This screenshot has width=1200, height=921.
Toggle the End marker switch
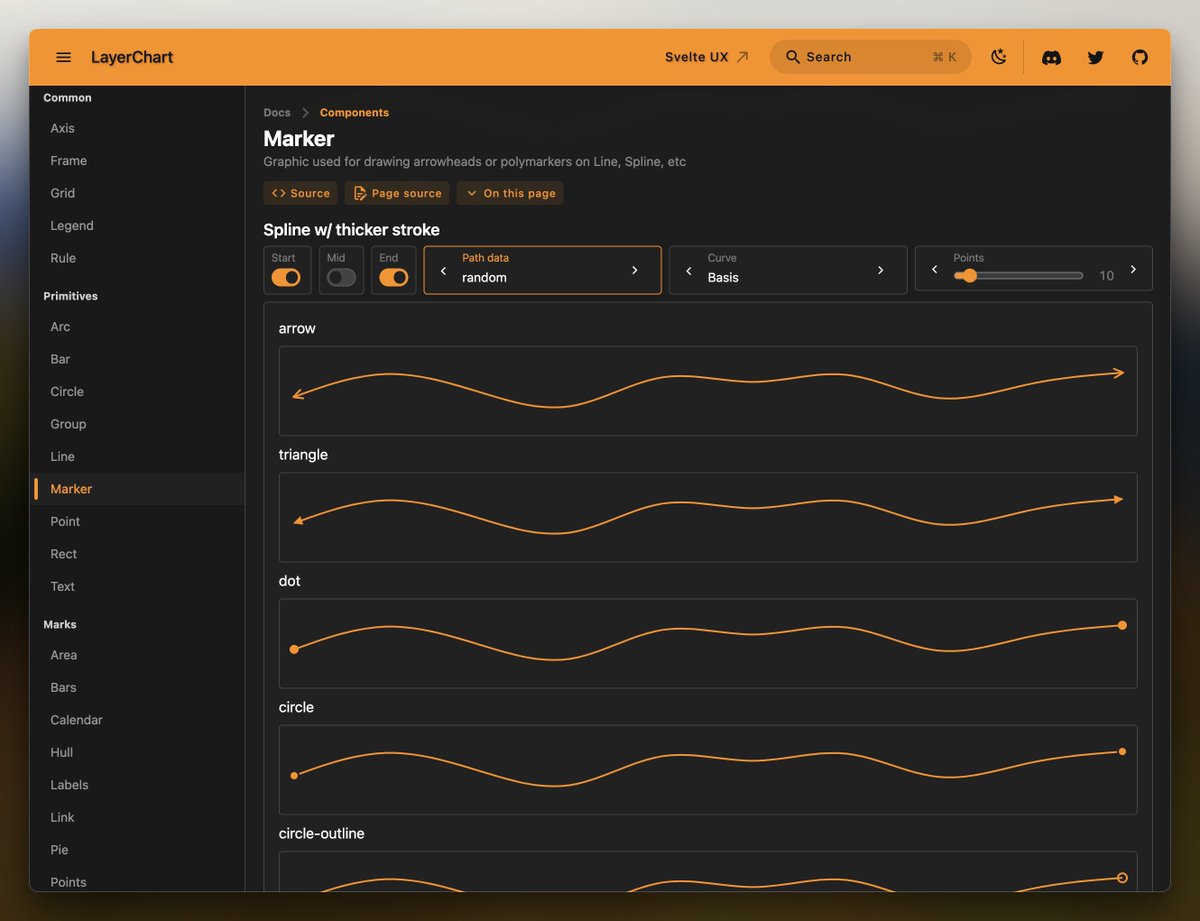[x=394, y=277]
